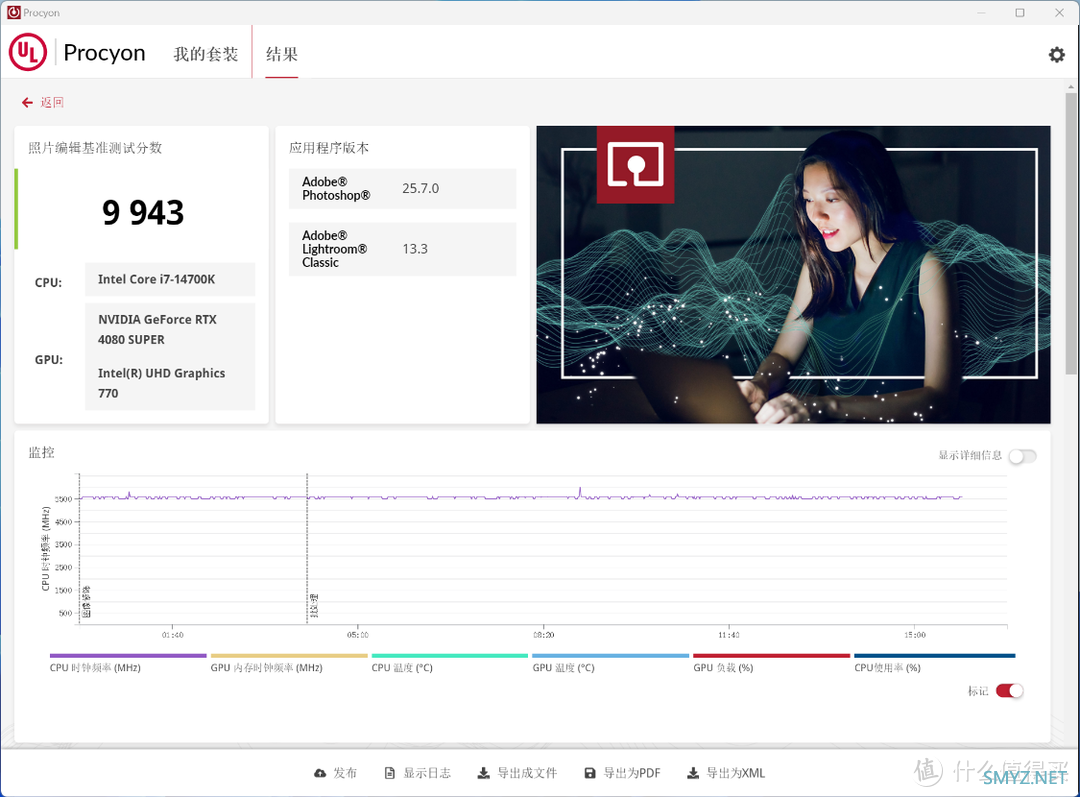The image size is (1080, 797).
Task: Click the NVIDIA GeForce RTX 4080 SUPER text
Action: tap(157, 329)
